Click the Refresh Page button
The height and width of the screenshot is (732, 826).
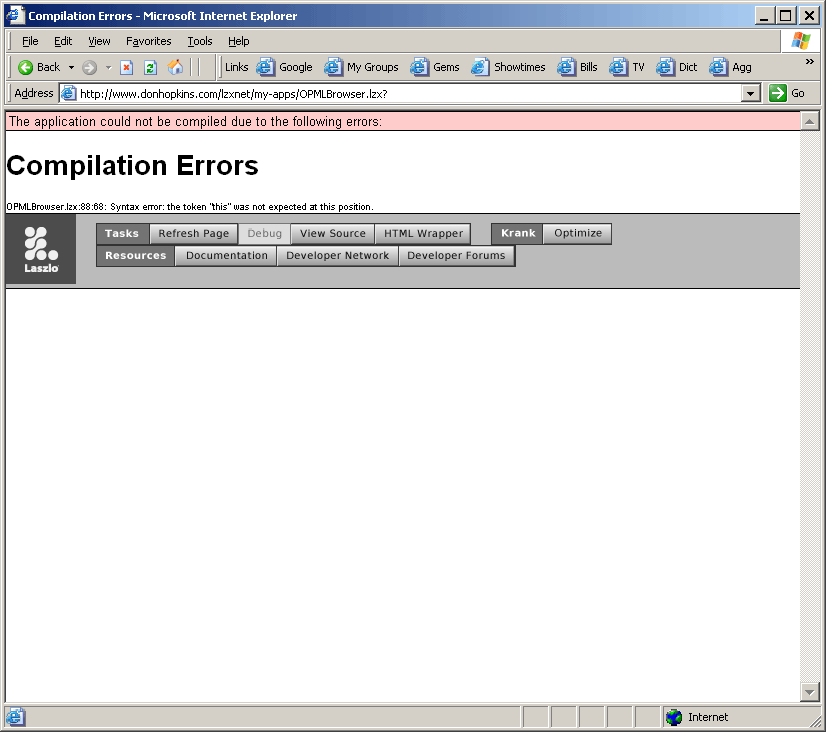click(193, 233)
